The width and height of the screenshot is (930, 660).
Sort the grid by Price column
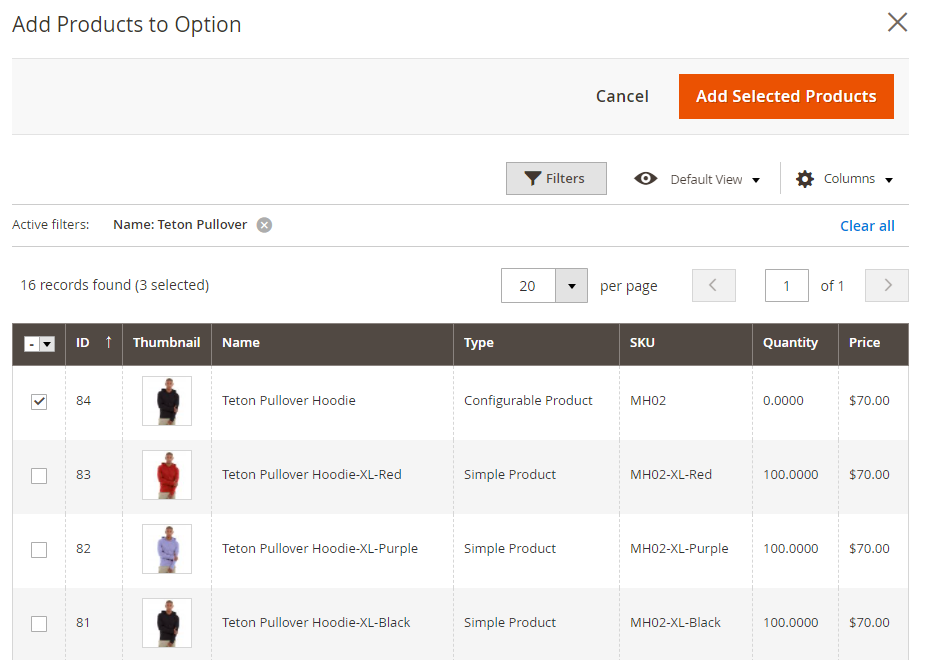point(864,343)
